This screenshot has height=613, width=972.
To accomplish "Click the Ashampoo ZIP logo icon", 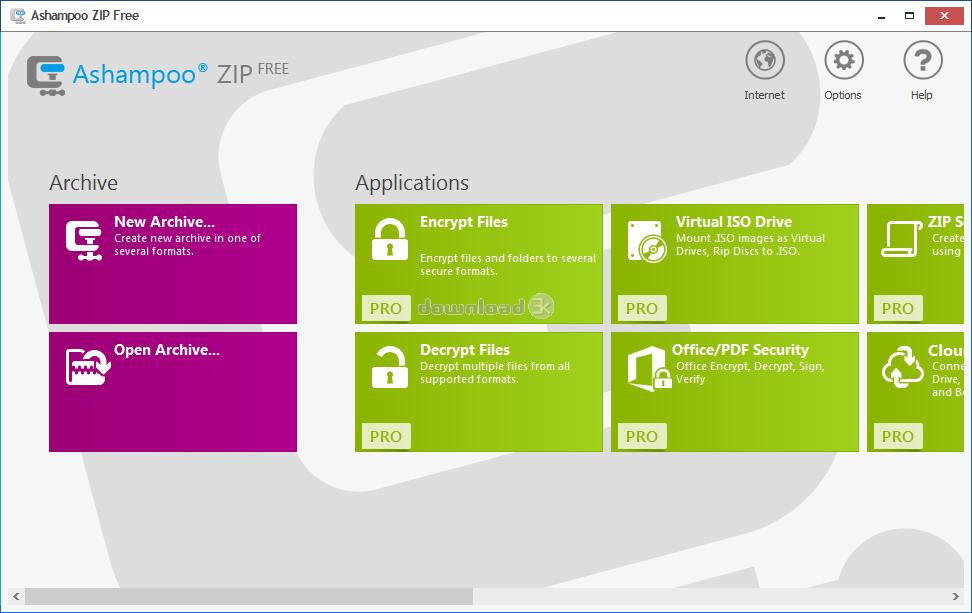I will coord(46,76).
